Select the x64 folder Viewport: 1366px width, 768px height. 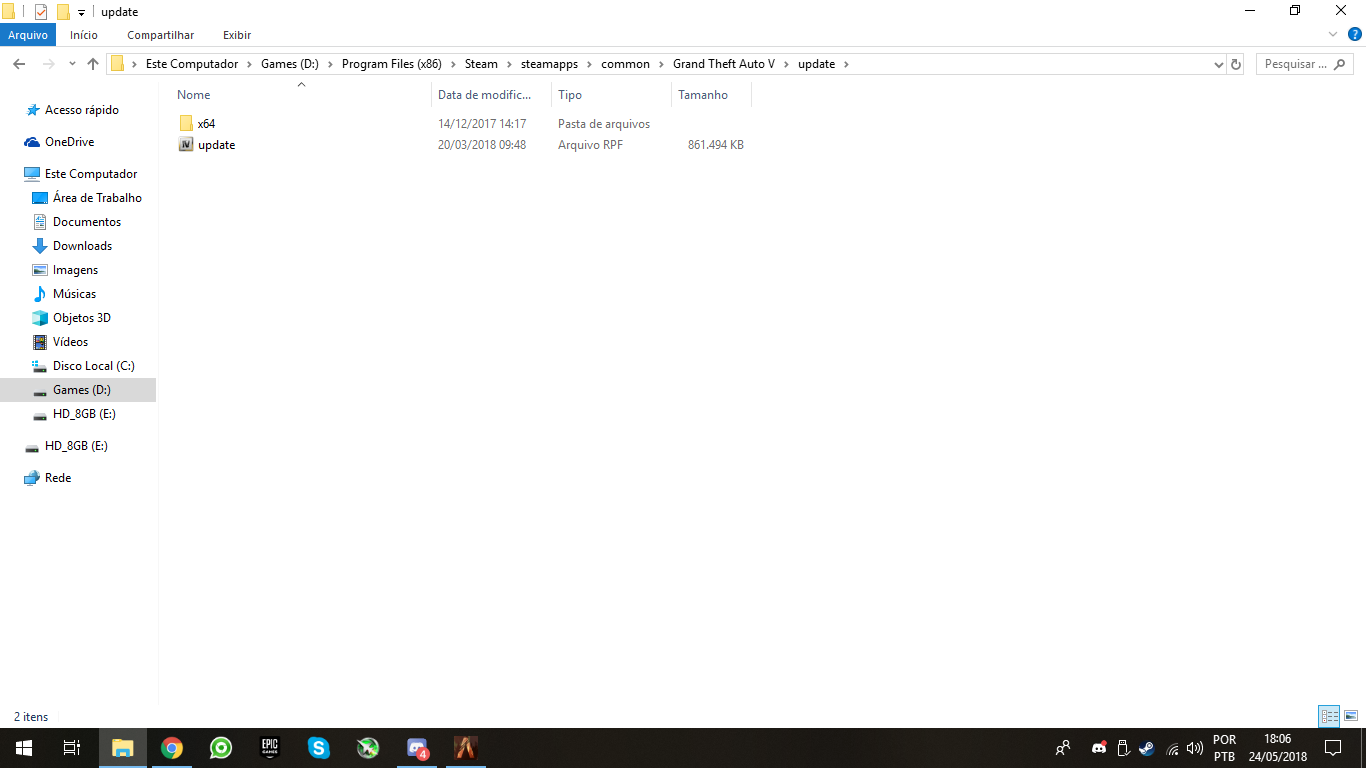coord(206,124)
